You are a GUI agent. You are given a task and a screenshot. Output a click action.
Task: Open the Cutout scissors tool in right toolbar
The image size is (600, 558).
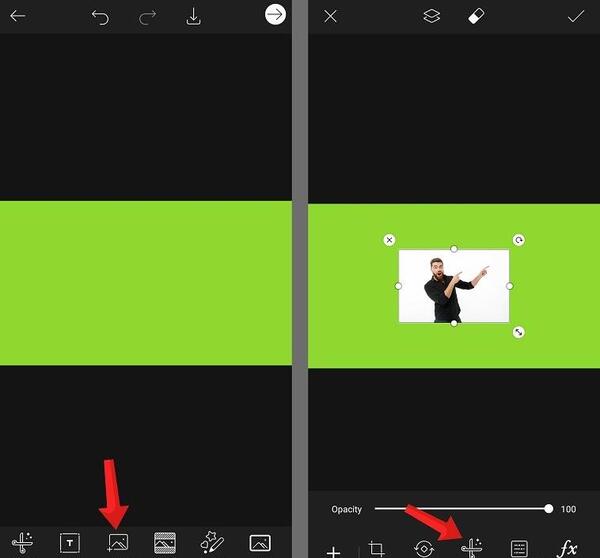(472, 548)
